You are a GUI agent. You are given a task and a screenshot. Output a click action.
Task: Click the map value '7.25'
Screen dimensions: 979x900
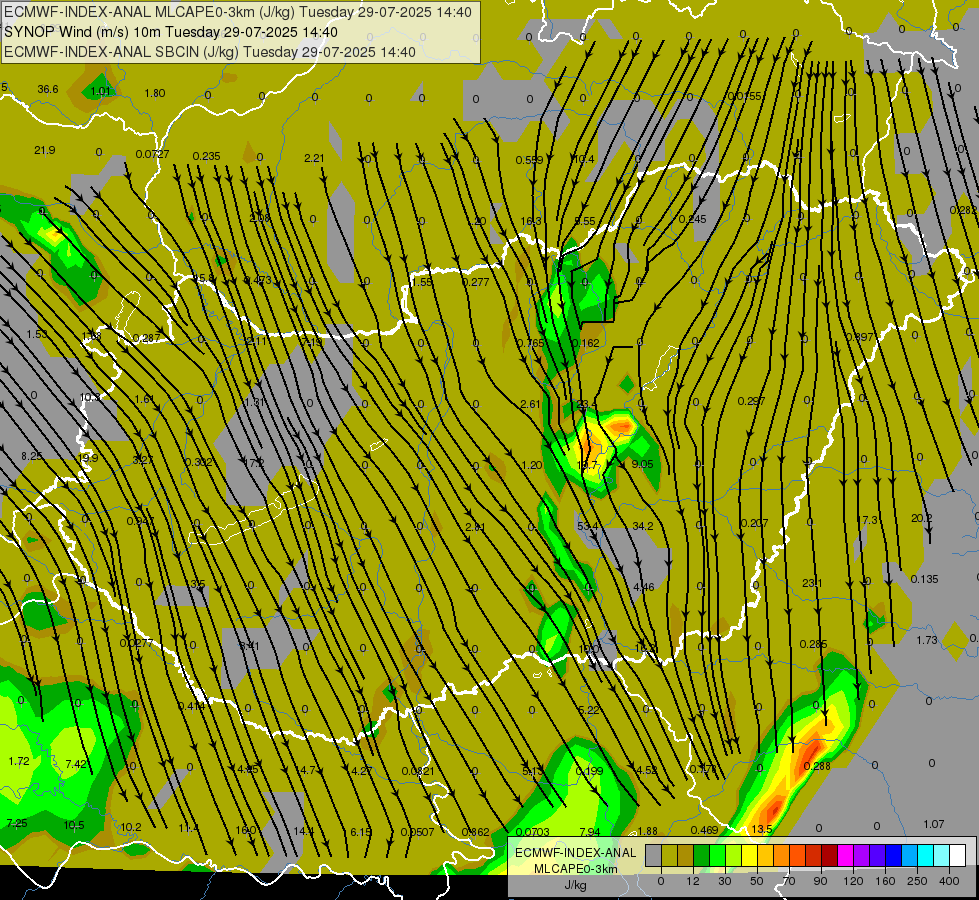[x=17, y=823]
